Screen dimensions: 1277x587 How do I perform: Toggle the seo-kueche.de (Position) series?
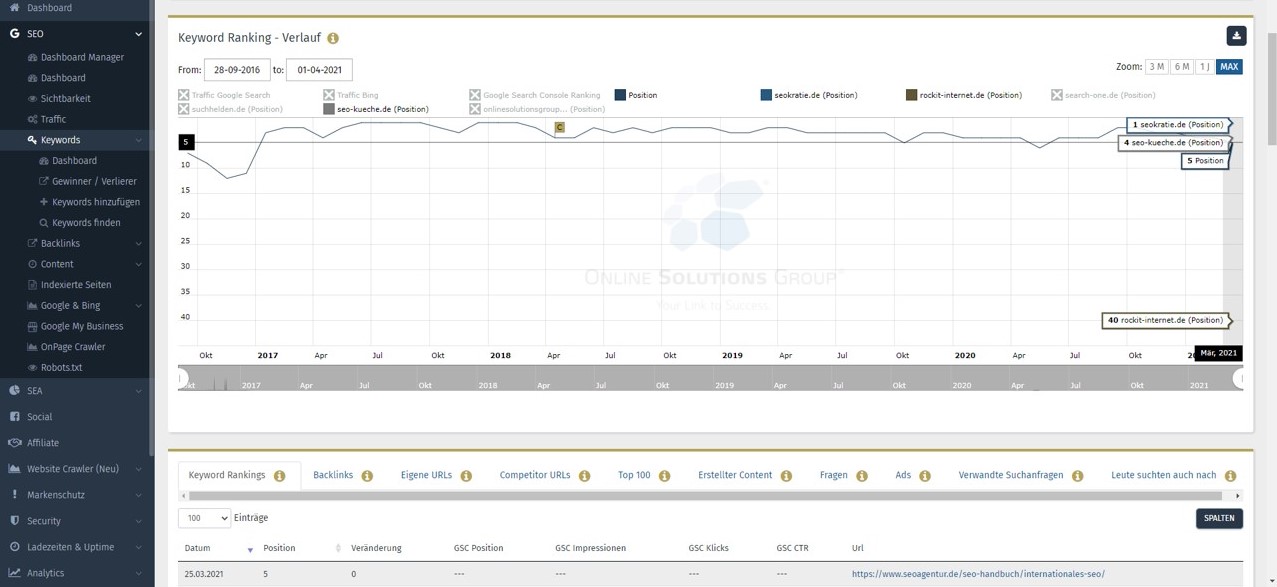coord(376,109)
